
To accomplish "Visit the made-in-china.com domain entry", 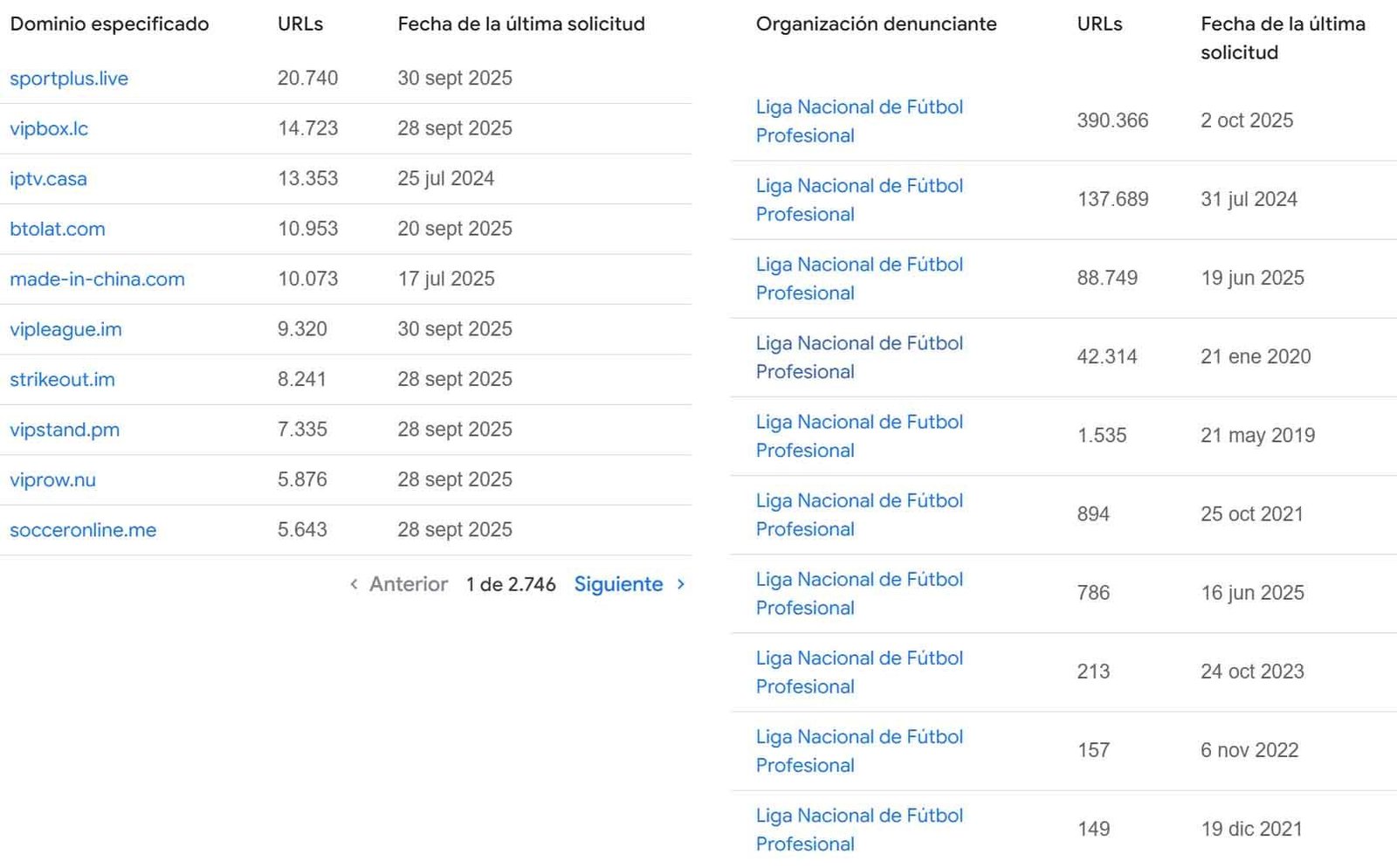I will point(97,279).
